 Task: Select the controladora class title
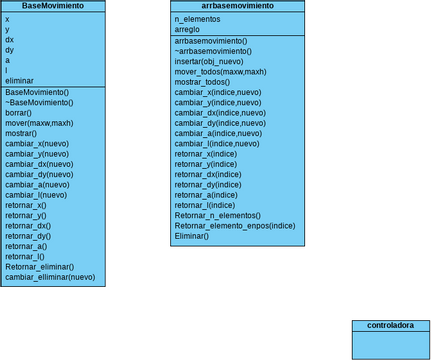point(391,325)
